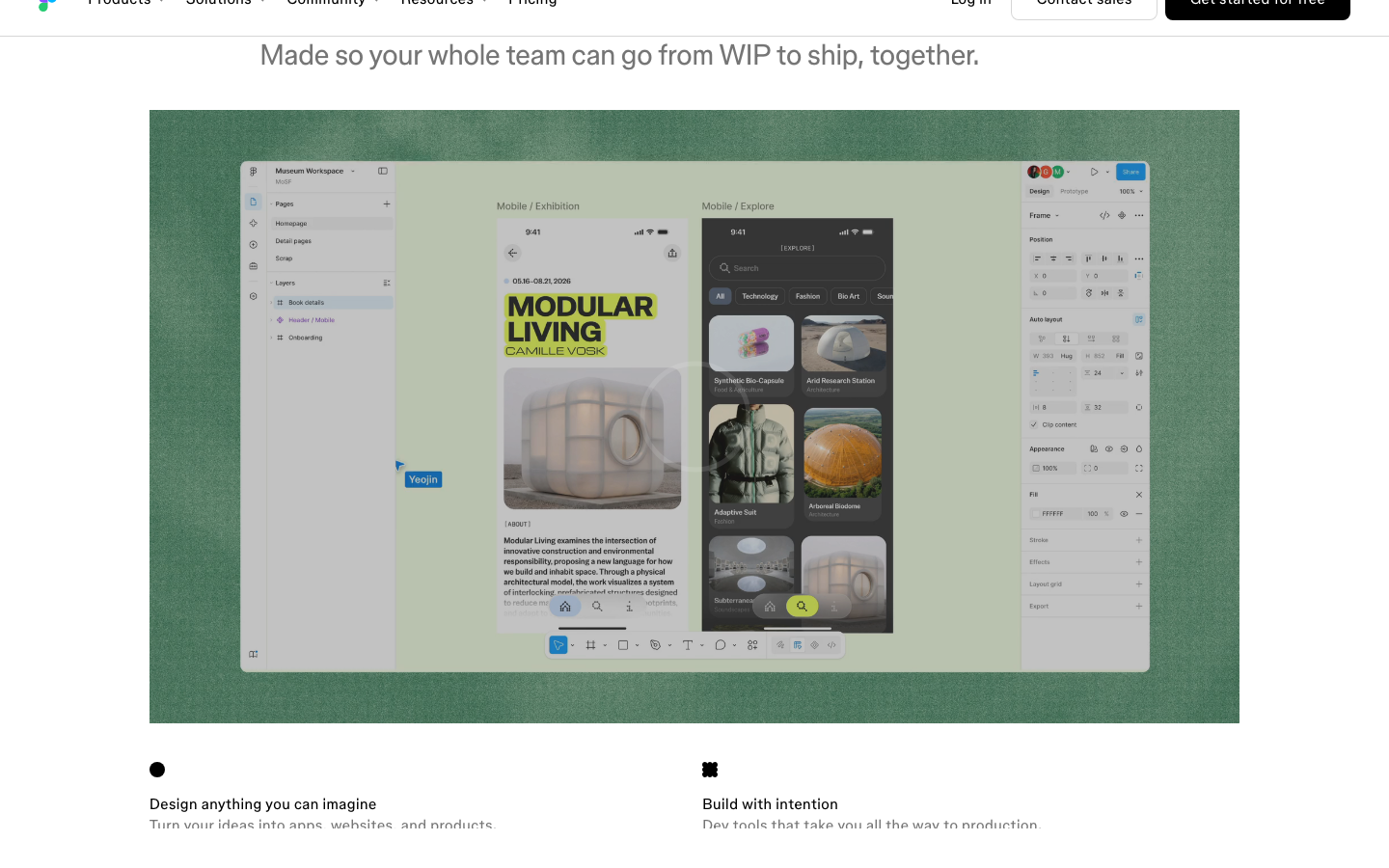1389x868 pixels.
Task: Select vertical auto layout direction
Action: [1066, 339]
